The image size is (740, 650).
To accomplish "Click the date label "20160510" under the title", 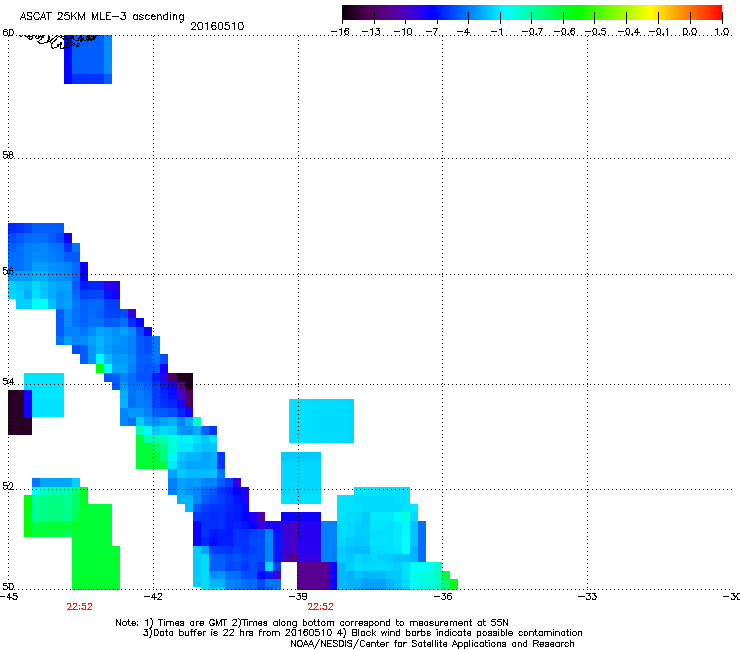I will tap(217, 26).
